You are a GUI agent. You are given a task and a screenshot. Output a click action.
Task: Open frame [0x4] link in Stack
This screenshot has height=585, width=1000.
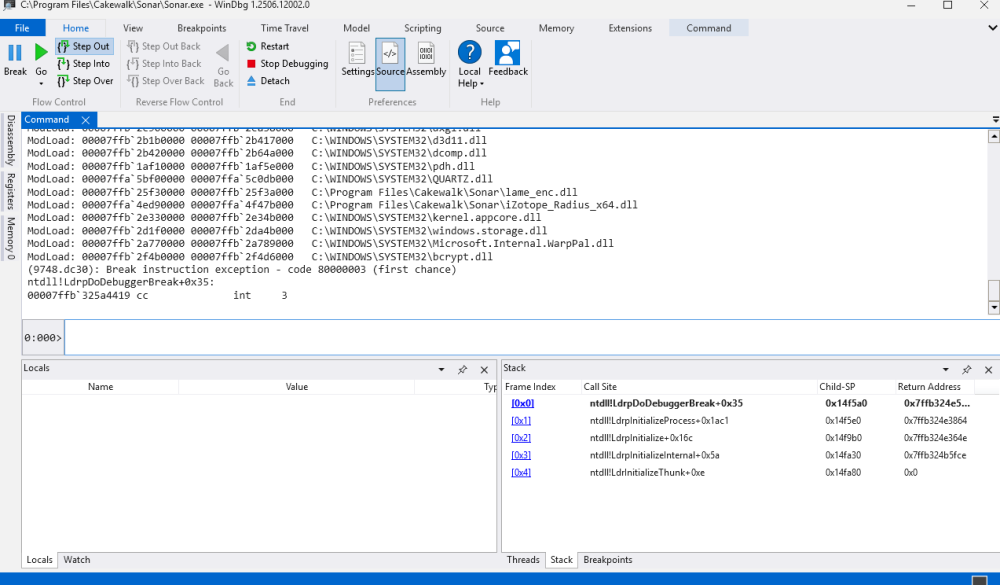tap(520, 472)
